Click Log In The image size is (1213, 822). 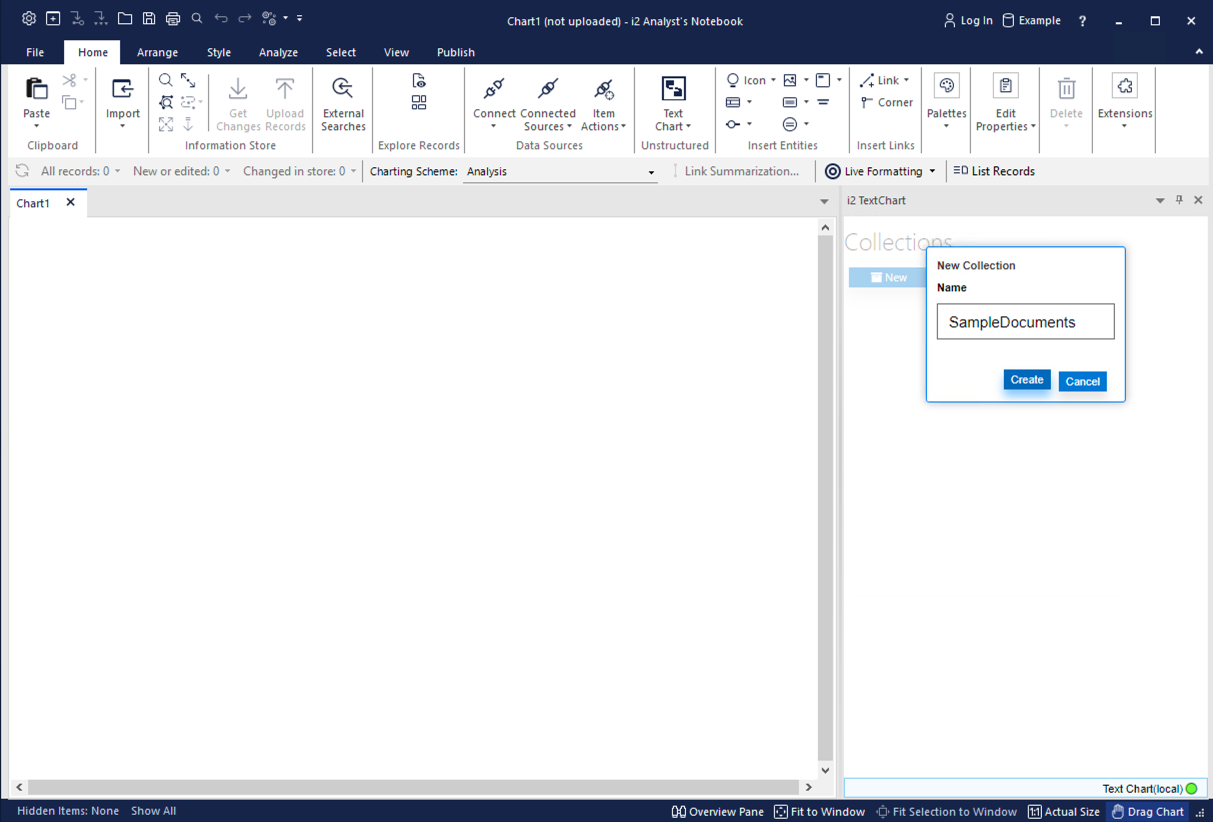tap(968, 20)
